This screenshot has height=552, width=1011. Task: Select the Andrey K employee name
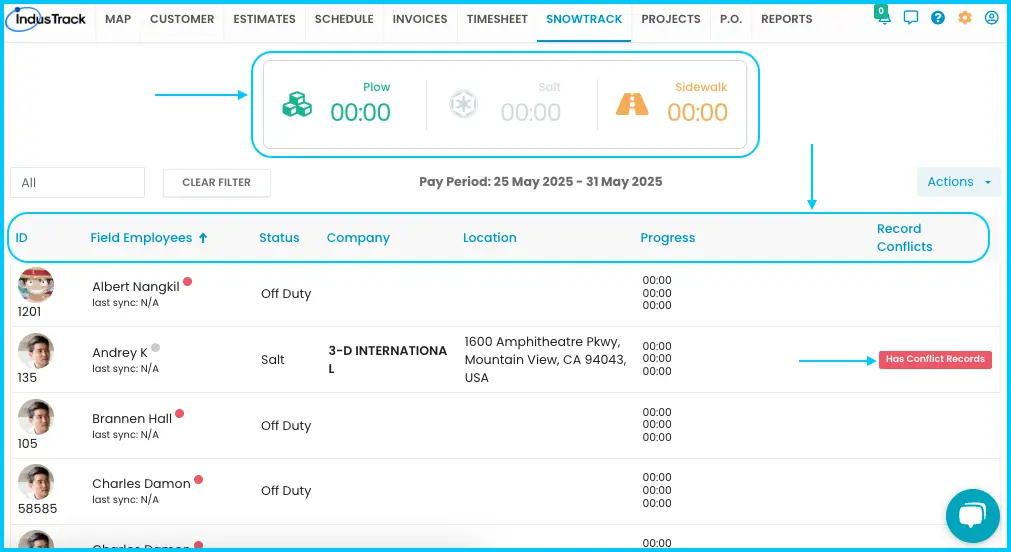120,353
